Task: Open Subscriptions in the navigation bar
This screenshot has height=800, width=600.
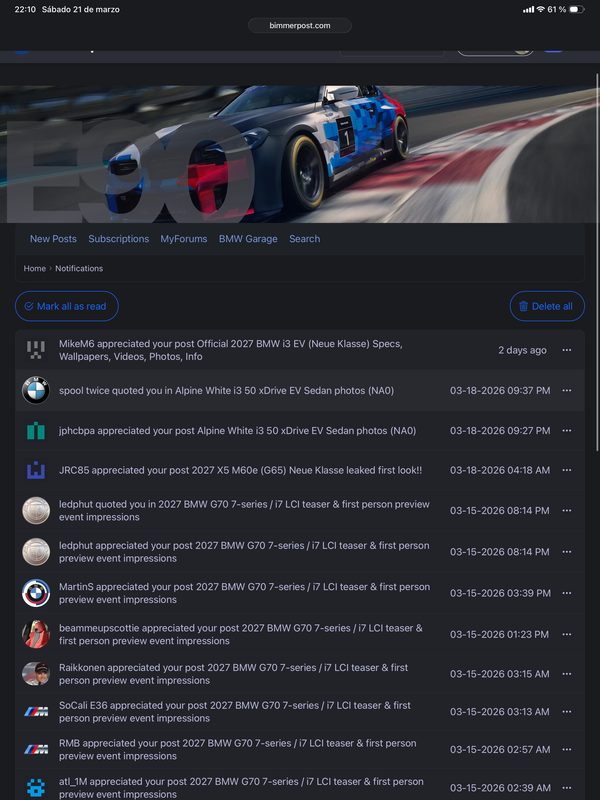Action: [118, 239]
